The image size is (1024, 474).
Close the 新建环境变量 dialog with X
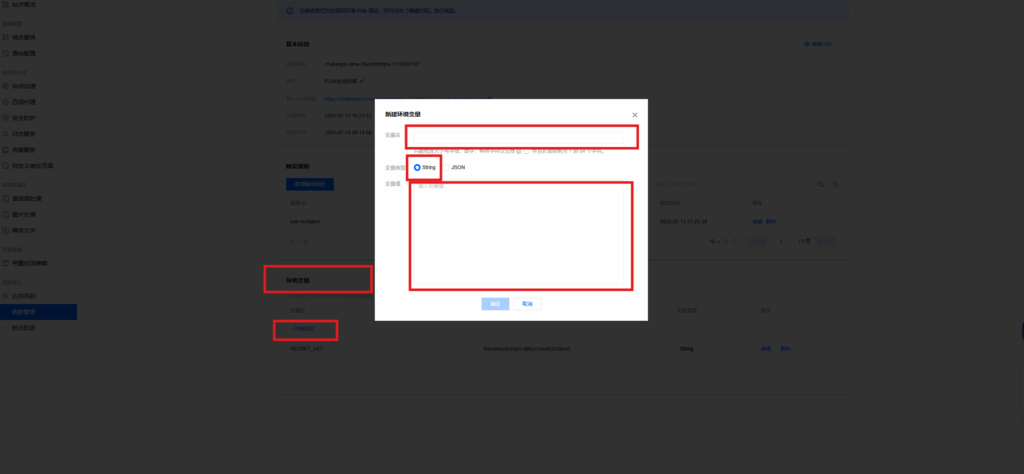(x=634, y=115)
